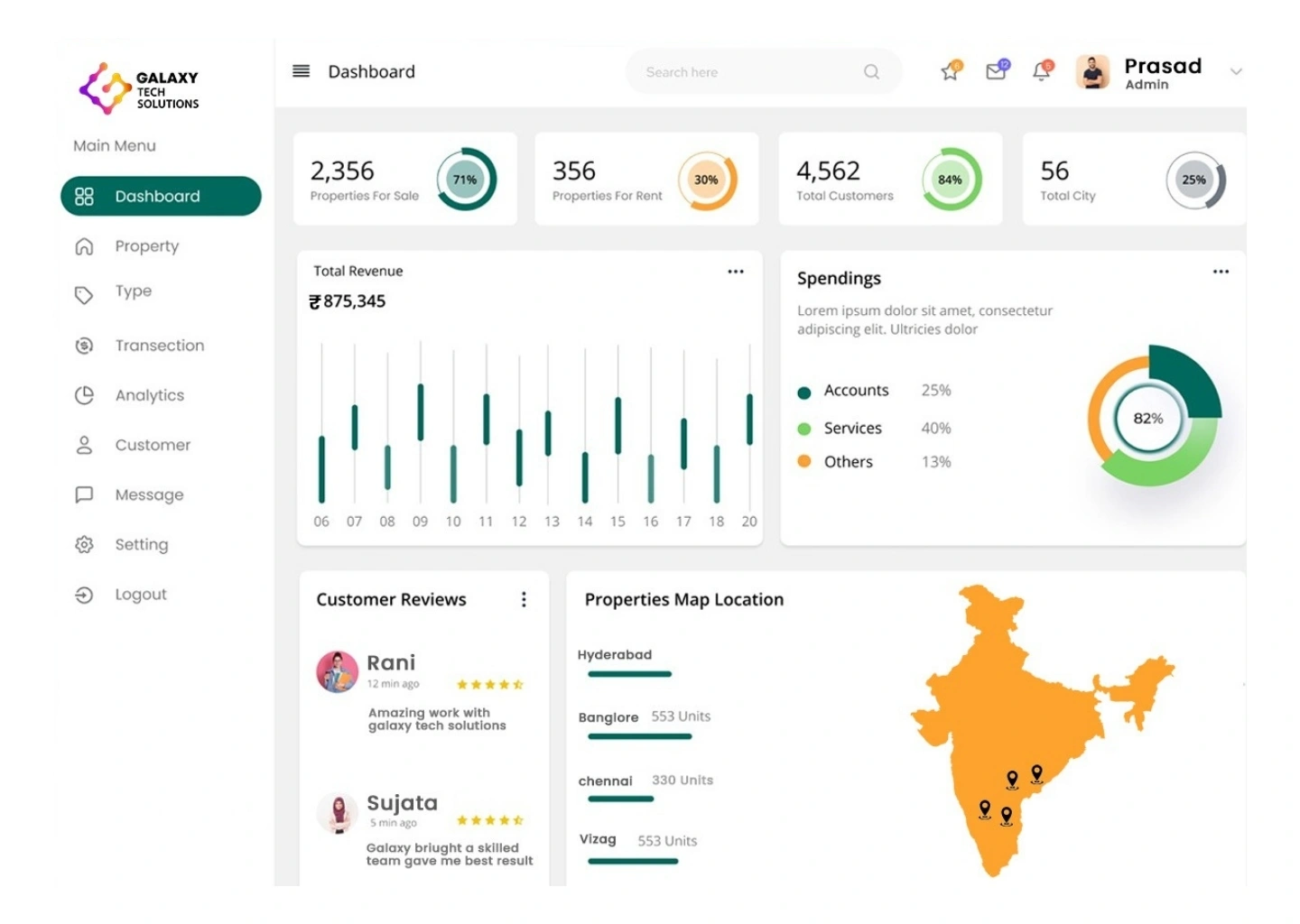
Task: Click map pin marker nearest the east coast
Action: pos(1037,773)
